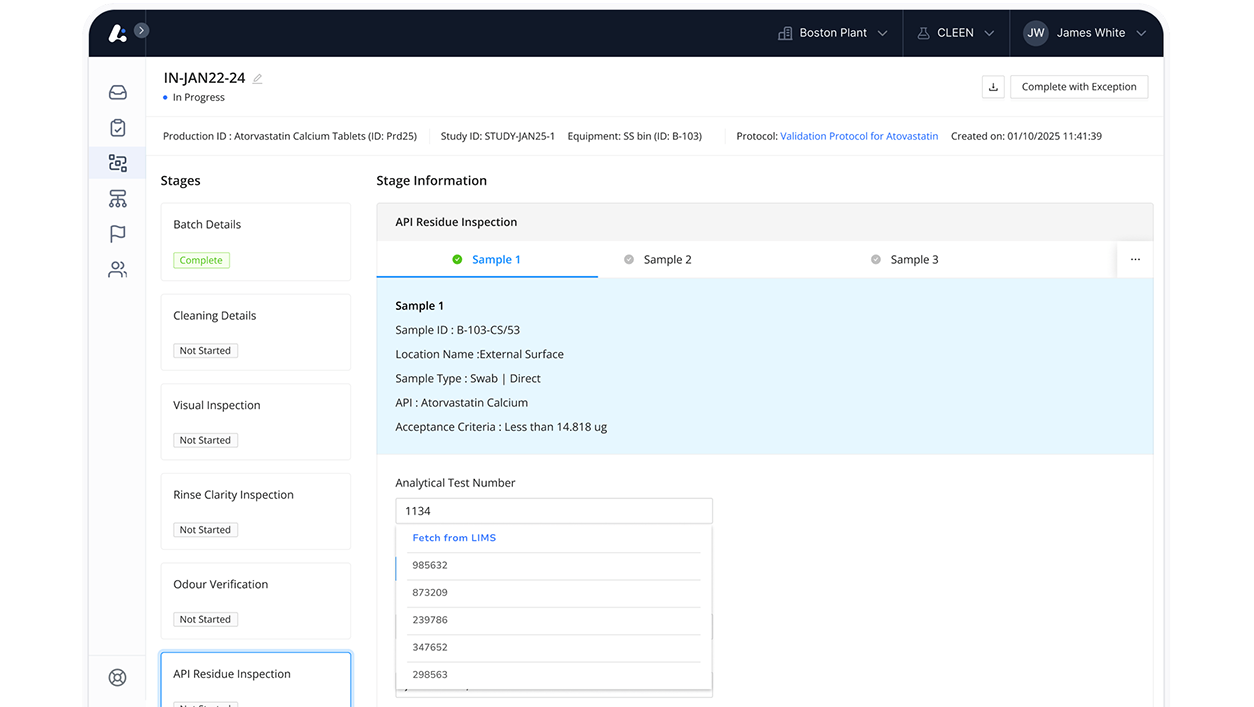Open the inbox icon in sidebar

click(x=117, y=91)
